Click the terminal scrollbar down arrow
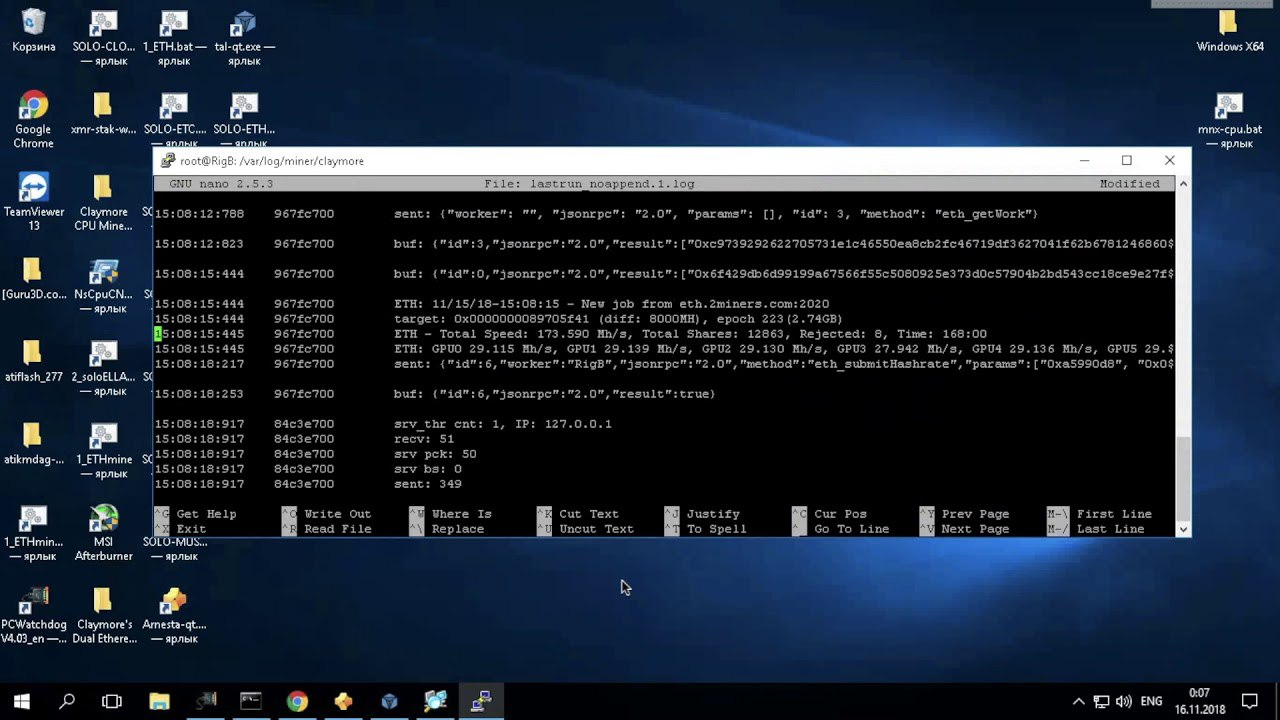Image resolution: width=1280 pixels, height=720 pixels. pyautogui.click(x=1183, y=529)
